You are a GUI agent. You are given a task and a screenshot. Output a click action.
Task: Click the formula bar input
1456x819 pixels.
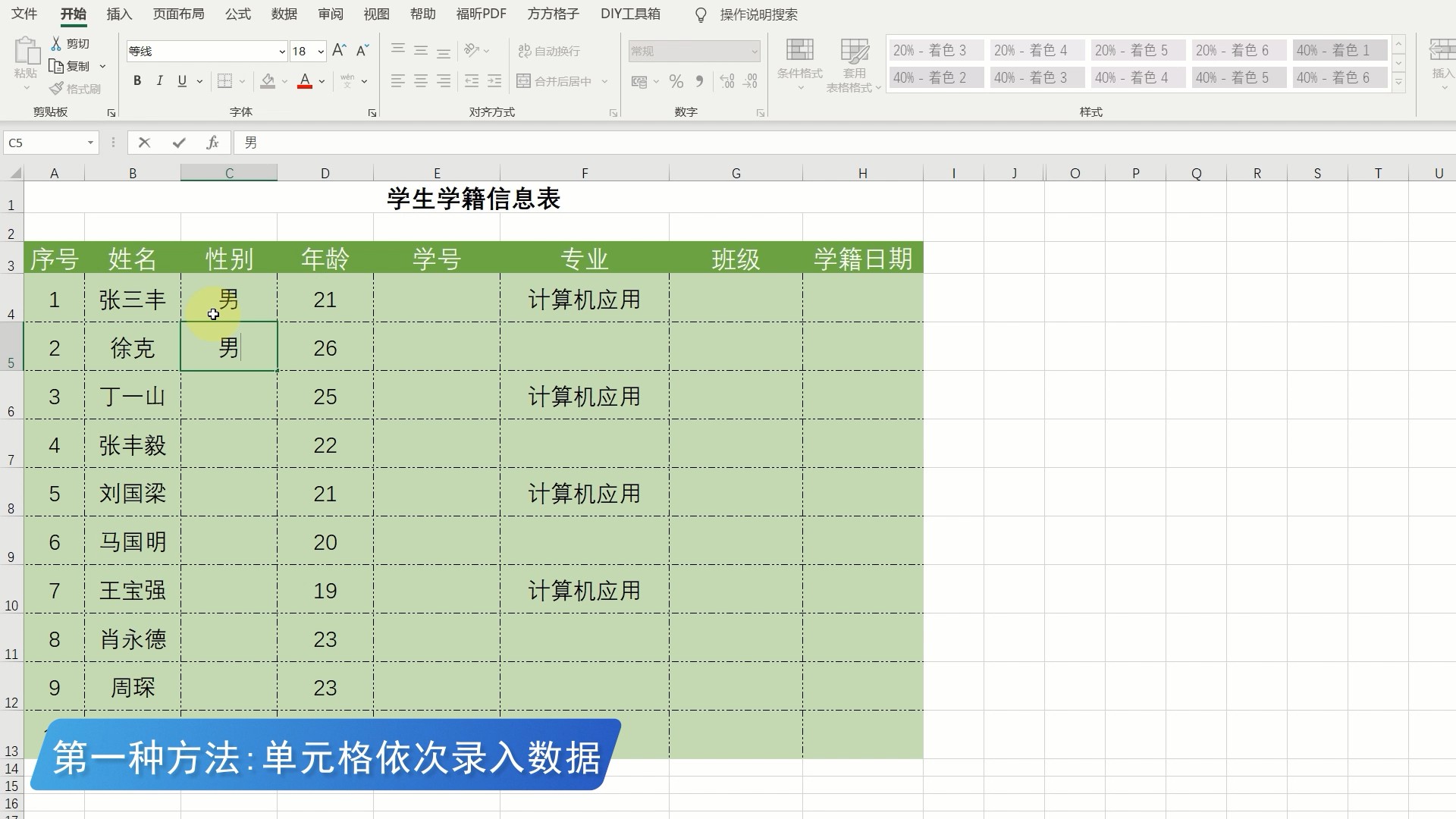[x=846, y=143]
